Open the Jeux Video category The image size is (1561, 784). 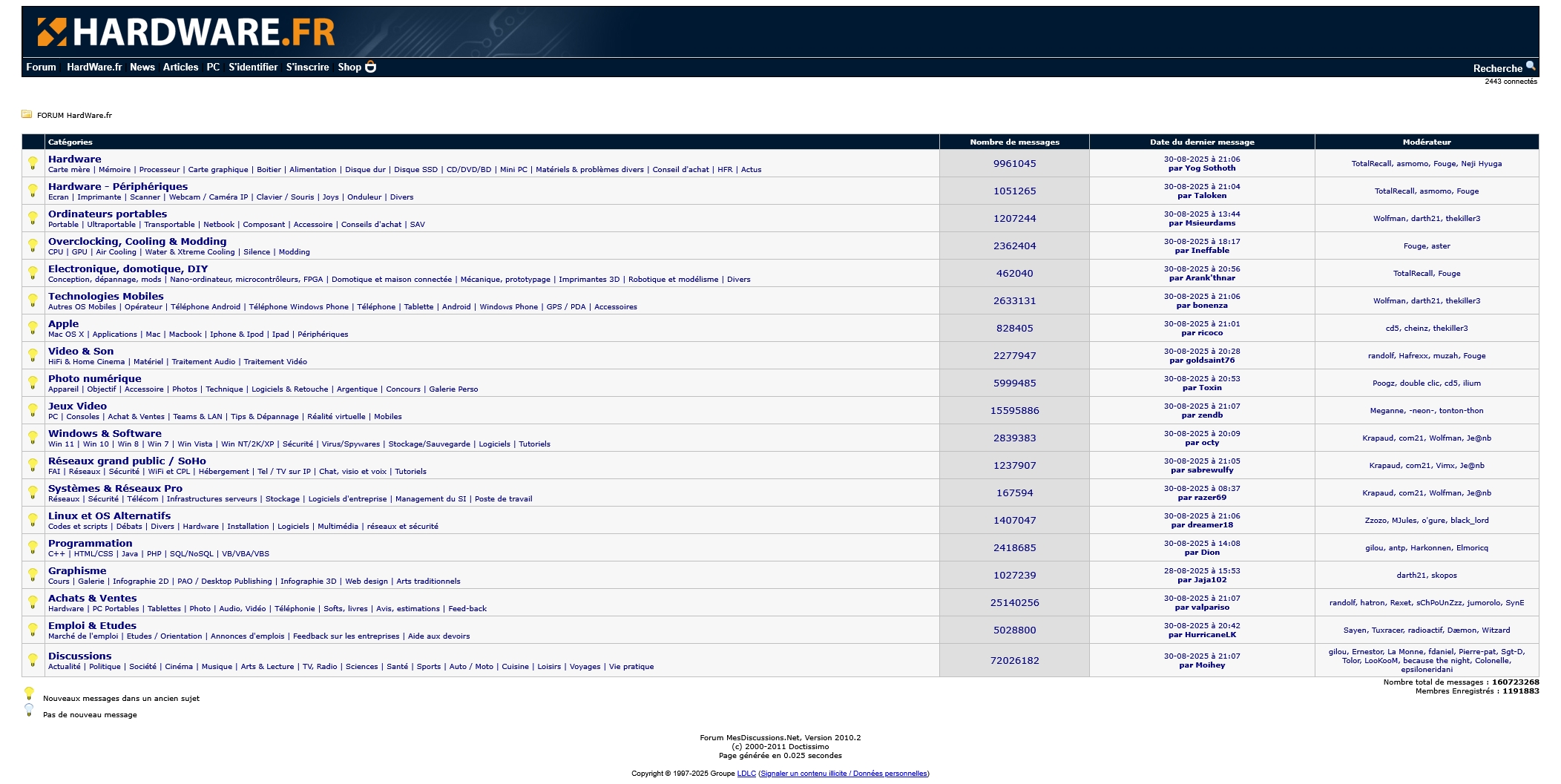click(x=77, y=406)
